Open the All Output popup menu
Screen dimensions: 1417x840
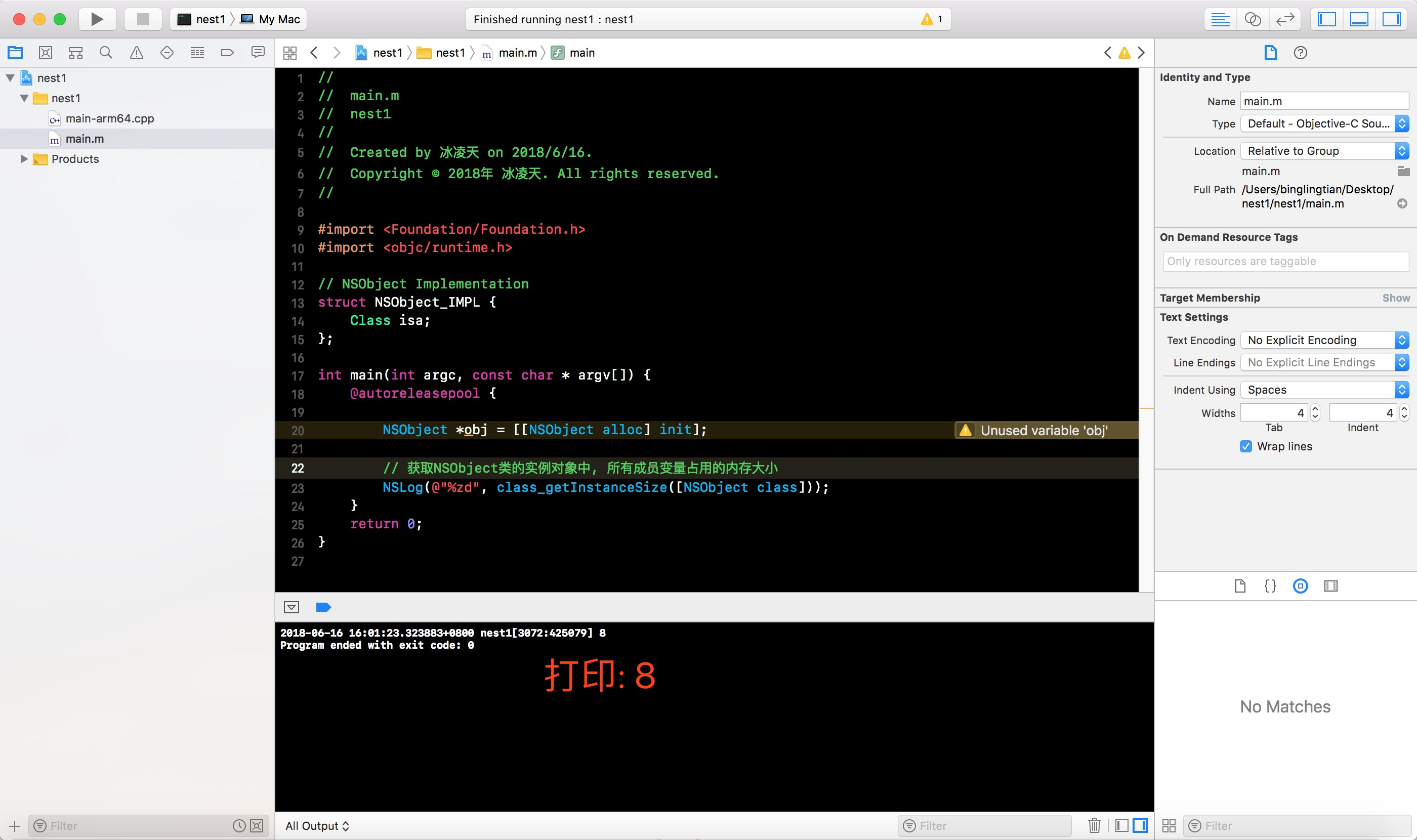(x=317, y=825)
